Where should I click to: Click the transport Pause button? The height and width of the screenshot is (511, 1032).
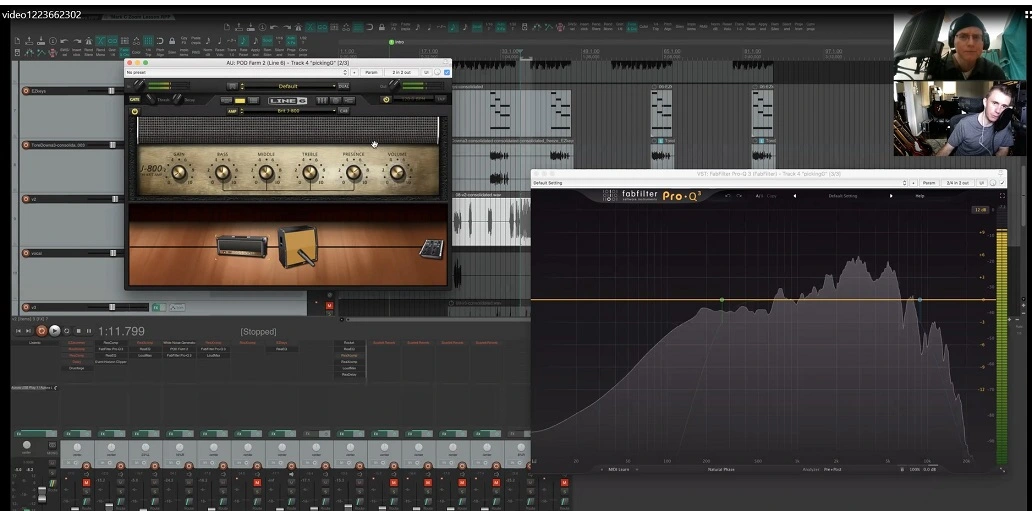point(89,331)
